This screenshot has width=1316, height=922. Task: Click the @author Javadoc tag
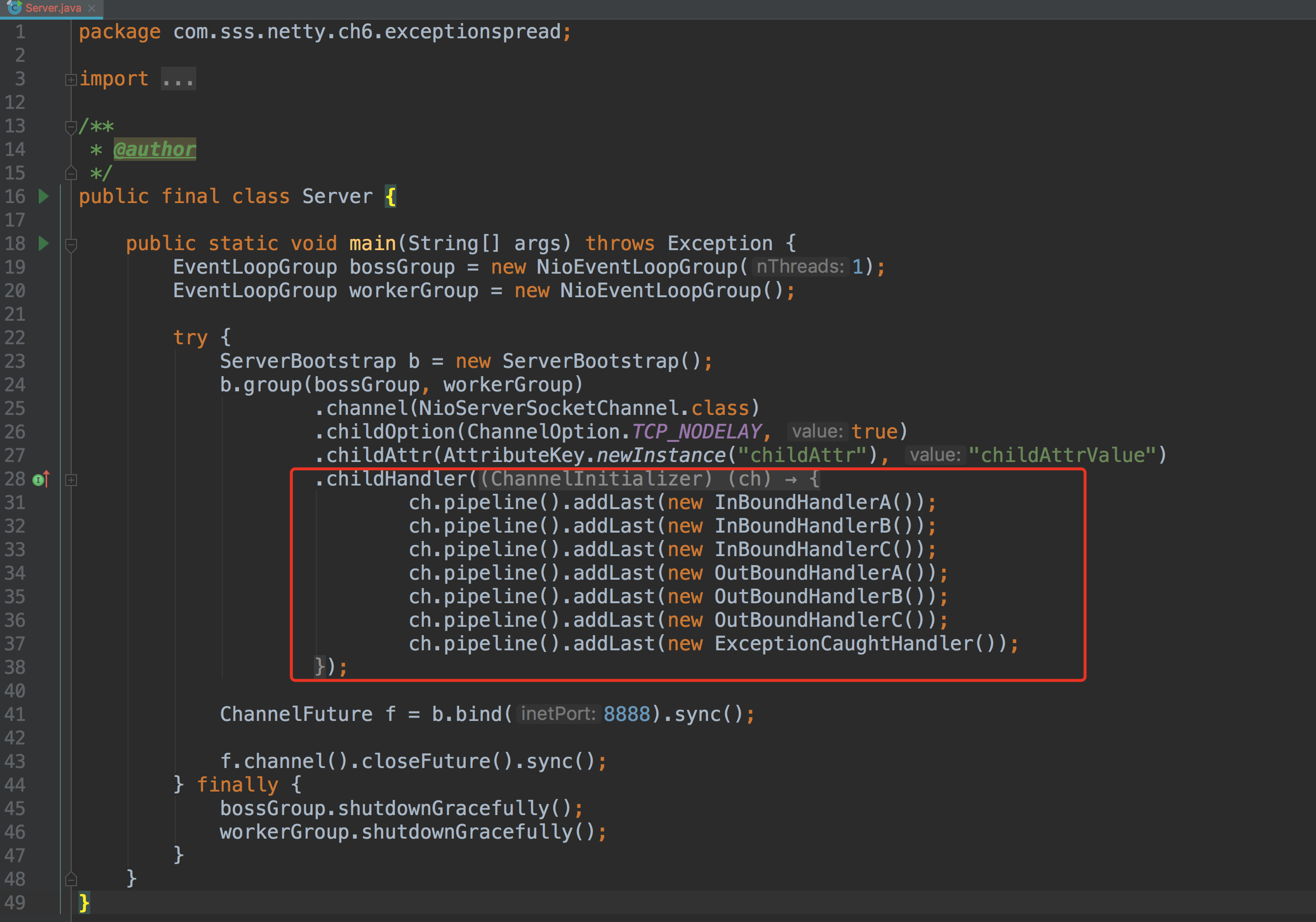pyautogui.click(x=155, y=149)
